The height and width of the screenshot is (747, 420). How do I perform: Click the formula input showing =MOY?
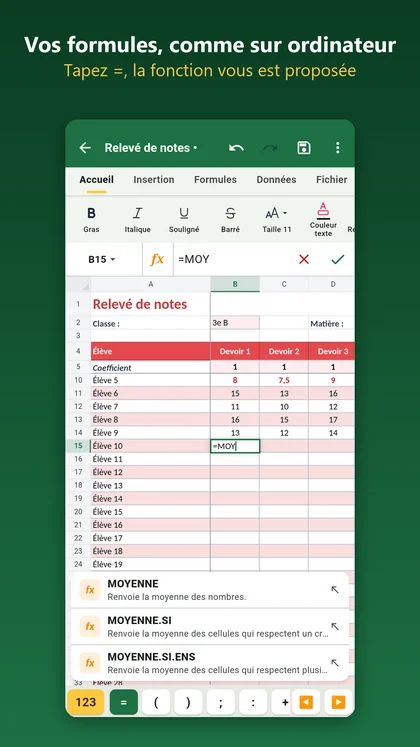[233, 259]
